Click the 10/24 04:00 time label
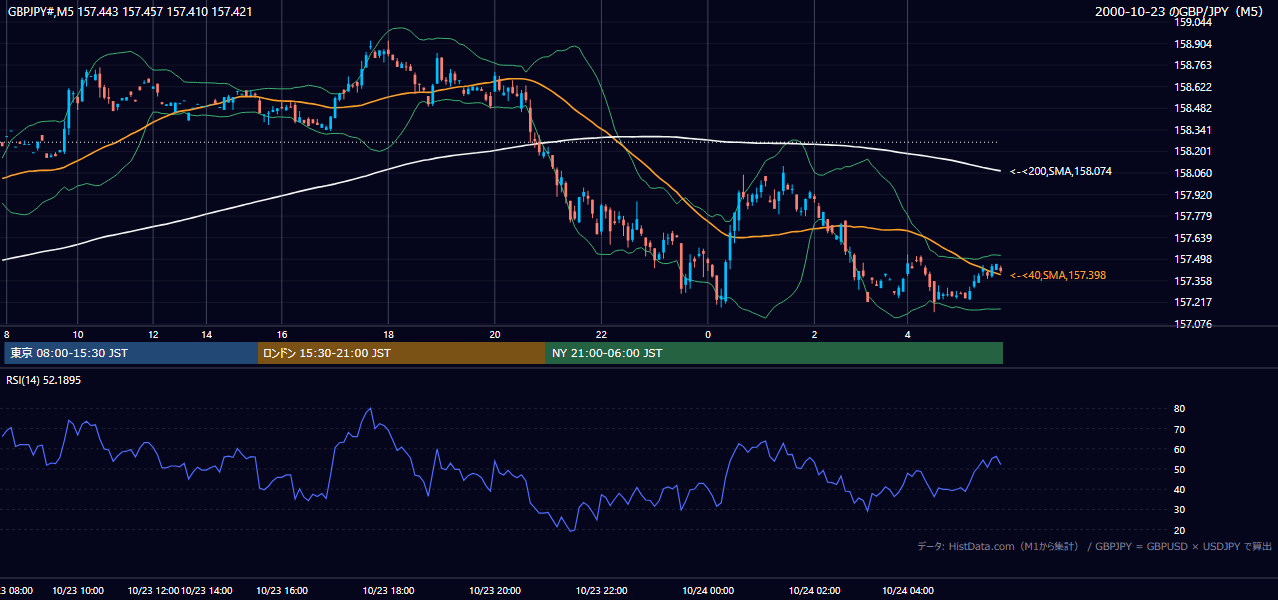Image resolution: width=1278 pixels, height=600 pixels. (908, 591)
